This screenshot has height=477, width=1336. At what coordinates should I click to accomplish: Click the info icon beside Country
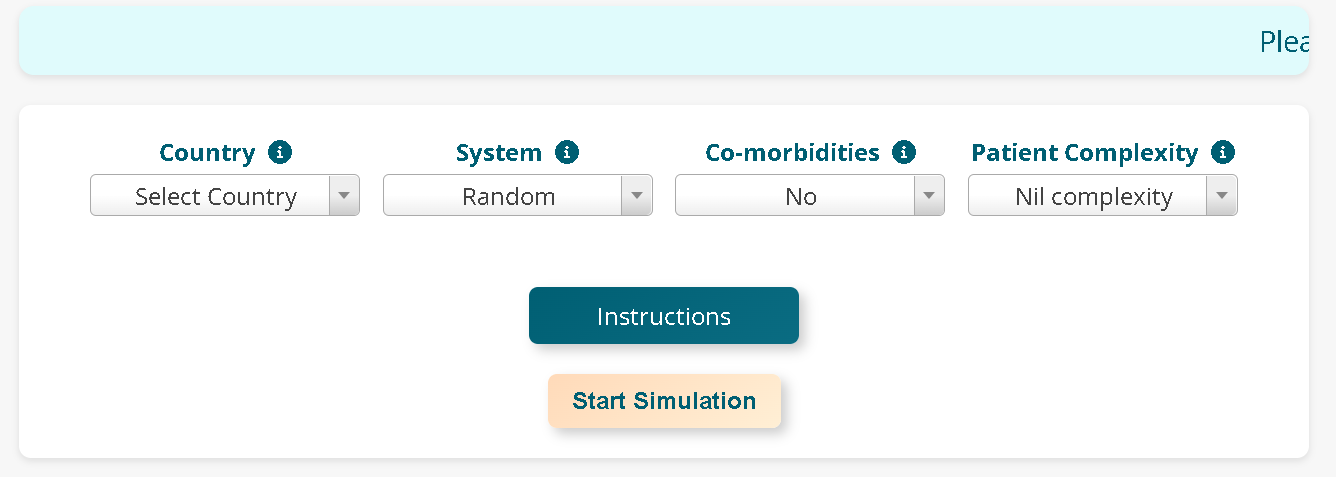tap(280, 152)
